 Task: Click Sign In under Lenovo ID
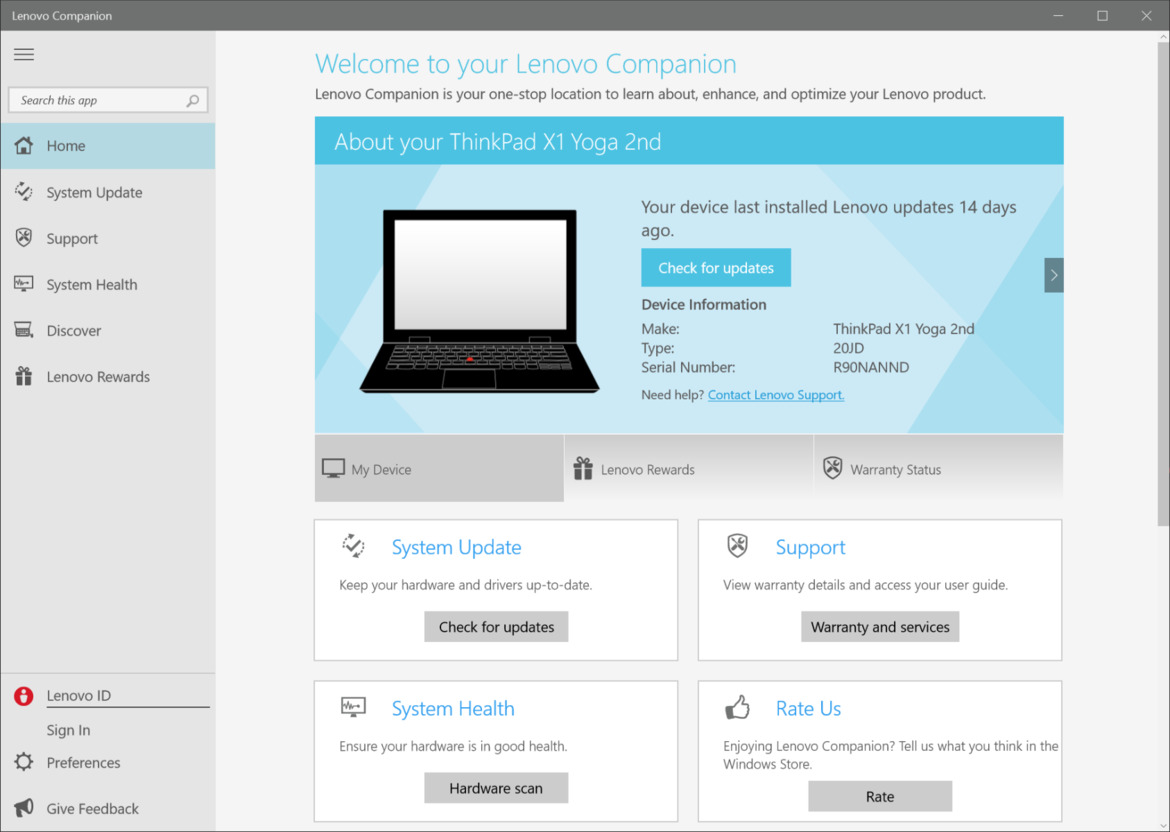(x=69, y=730)
